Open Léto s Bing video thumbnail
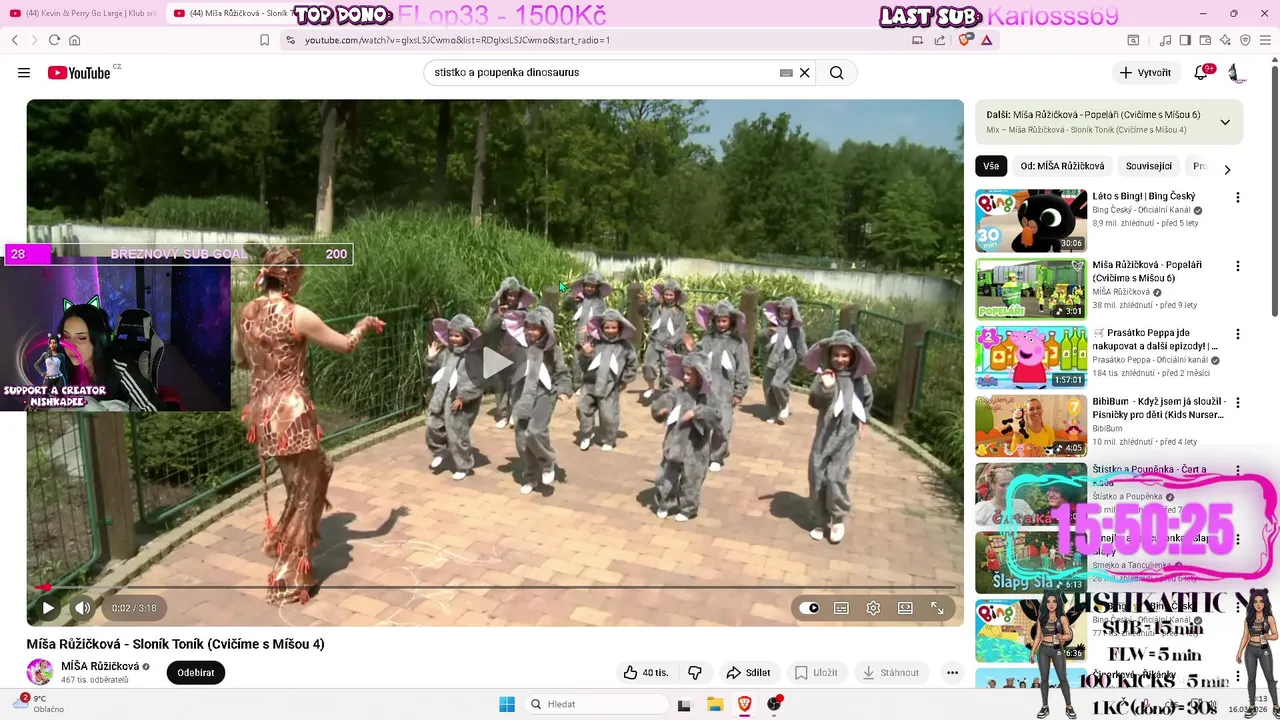Viewport: 1280px width, 720px height. tap(1031, 221)
